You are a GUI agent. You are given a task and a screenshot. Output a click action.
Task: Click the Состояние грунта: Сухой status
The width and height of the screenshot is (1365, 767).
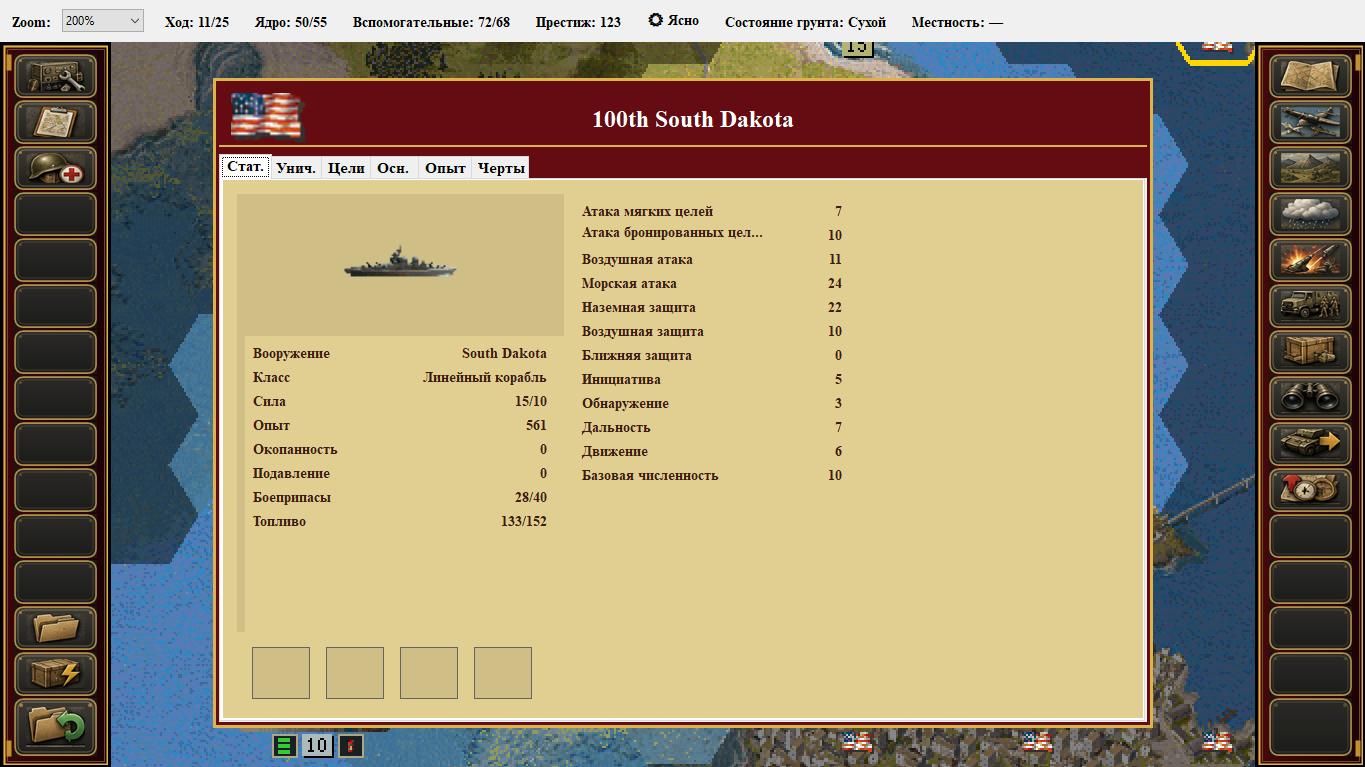click(806, 22)
